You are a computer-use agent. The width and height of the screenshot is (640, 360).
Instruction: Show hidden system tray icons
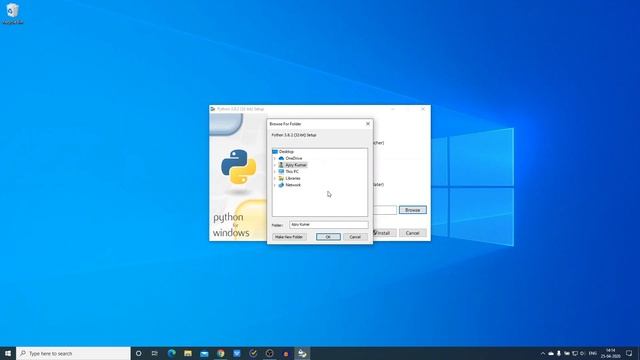543,353
